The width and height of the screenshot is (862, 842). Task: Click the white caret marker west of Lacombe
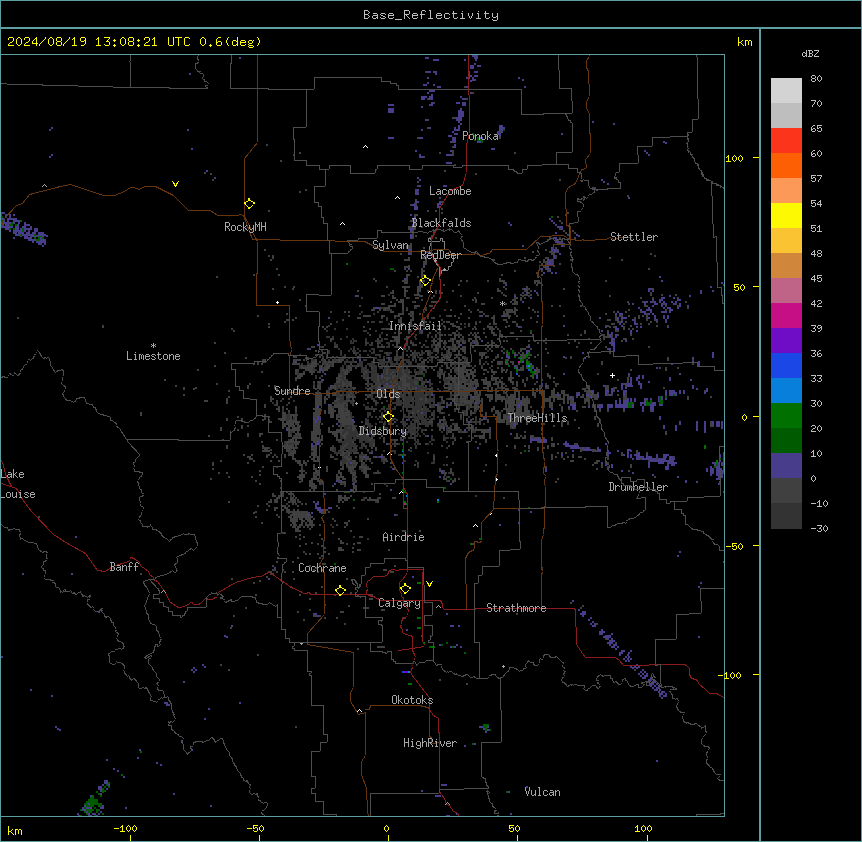tap(397, 198)
